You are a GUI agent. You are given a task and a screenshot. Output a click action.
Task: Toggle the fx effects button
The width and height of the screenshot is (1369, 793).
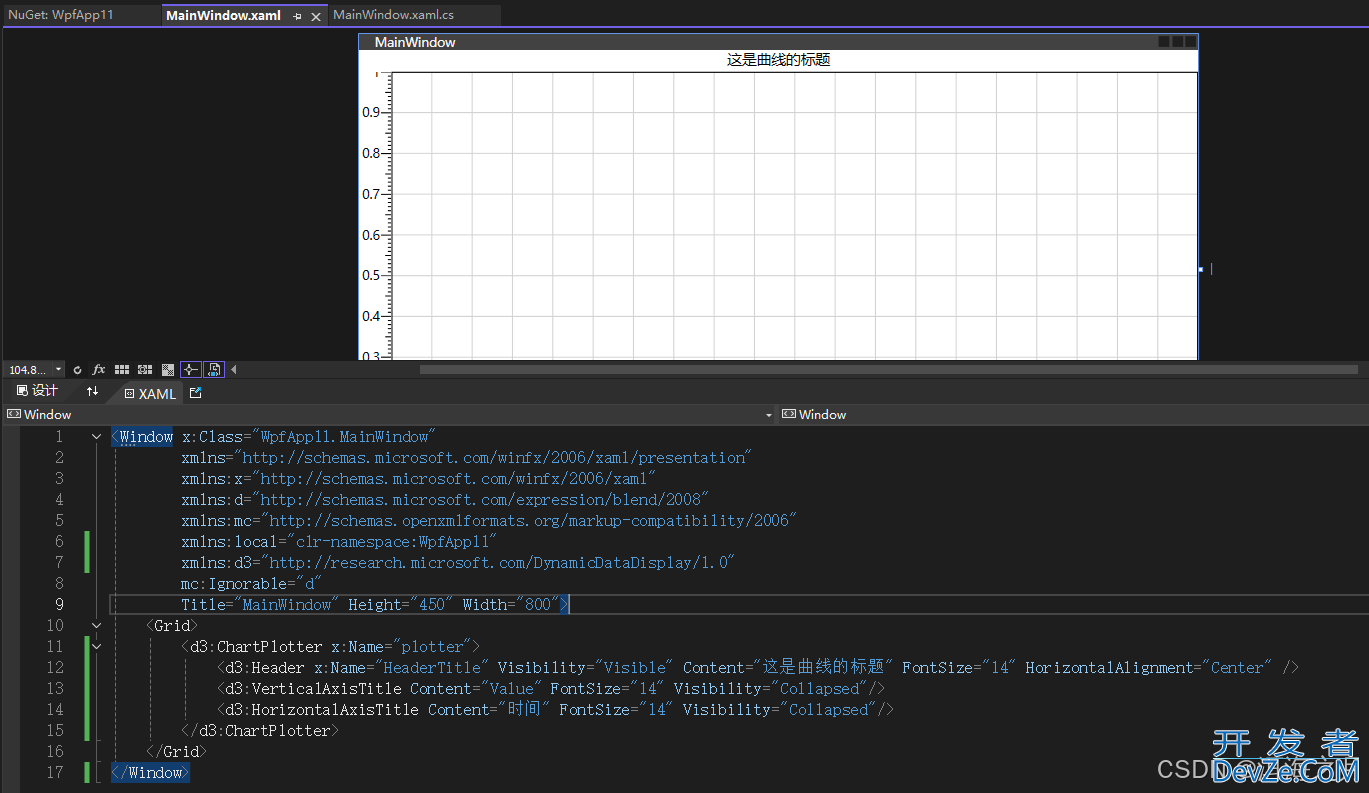coord(99,370)
